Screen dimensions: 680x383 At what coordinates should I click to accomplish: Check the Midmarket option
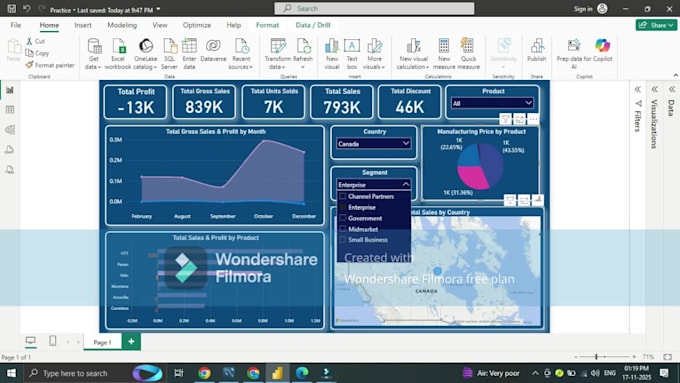pyautogui.click(x=343, y=229)
